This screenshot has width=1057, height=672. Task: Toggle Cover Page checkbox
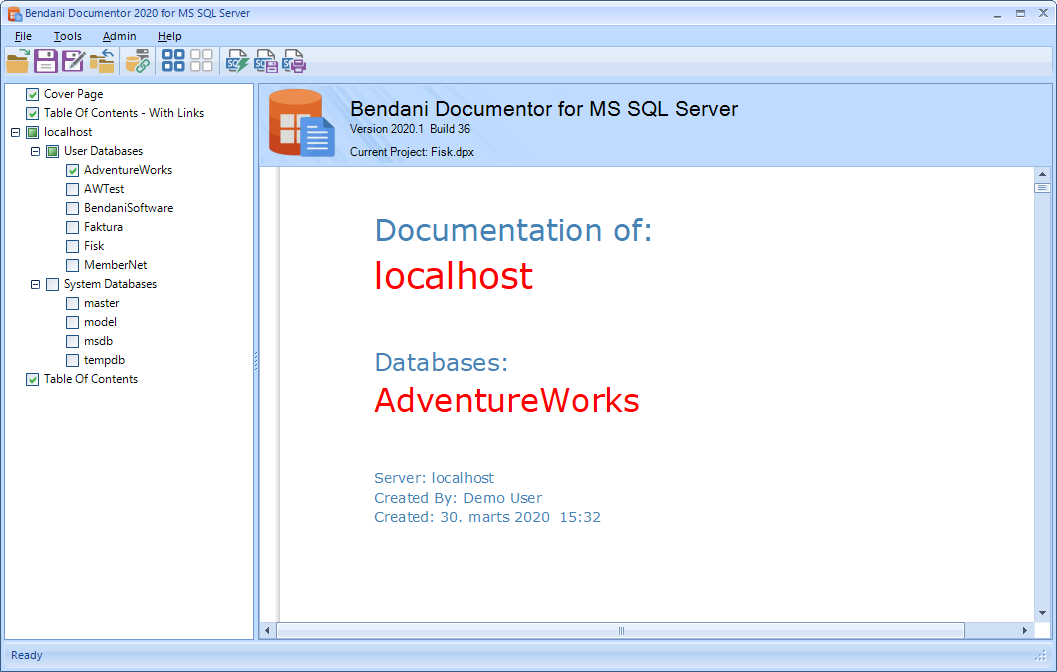pyautogui.click(x=32, y=94)
